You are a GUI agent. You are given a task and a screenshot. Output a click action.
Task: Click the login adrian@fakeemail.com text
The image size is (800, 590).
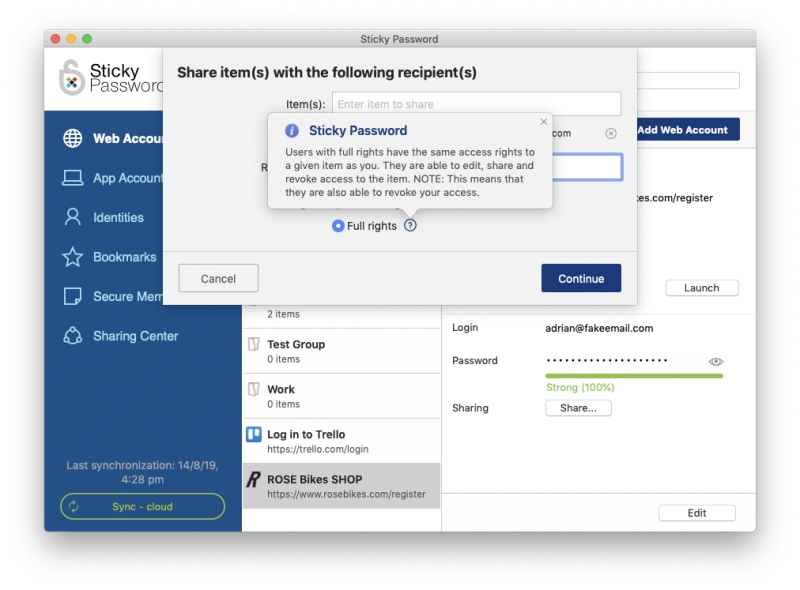tap(599, 328)
